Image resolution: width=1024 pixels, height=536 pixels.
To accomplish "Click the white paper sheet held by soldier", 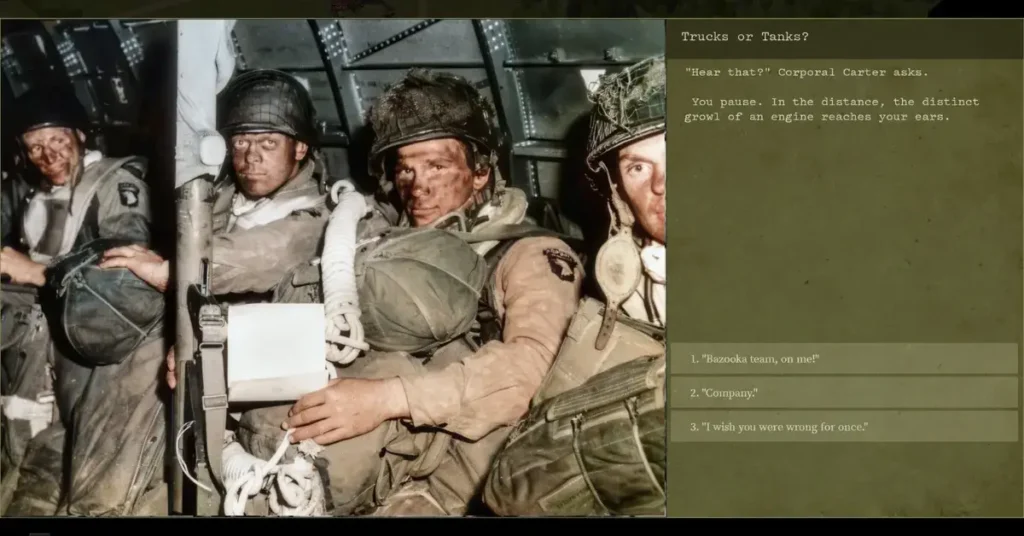I will click(x=276, y=351).
